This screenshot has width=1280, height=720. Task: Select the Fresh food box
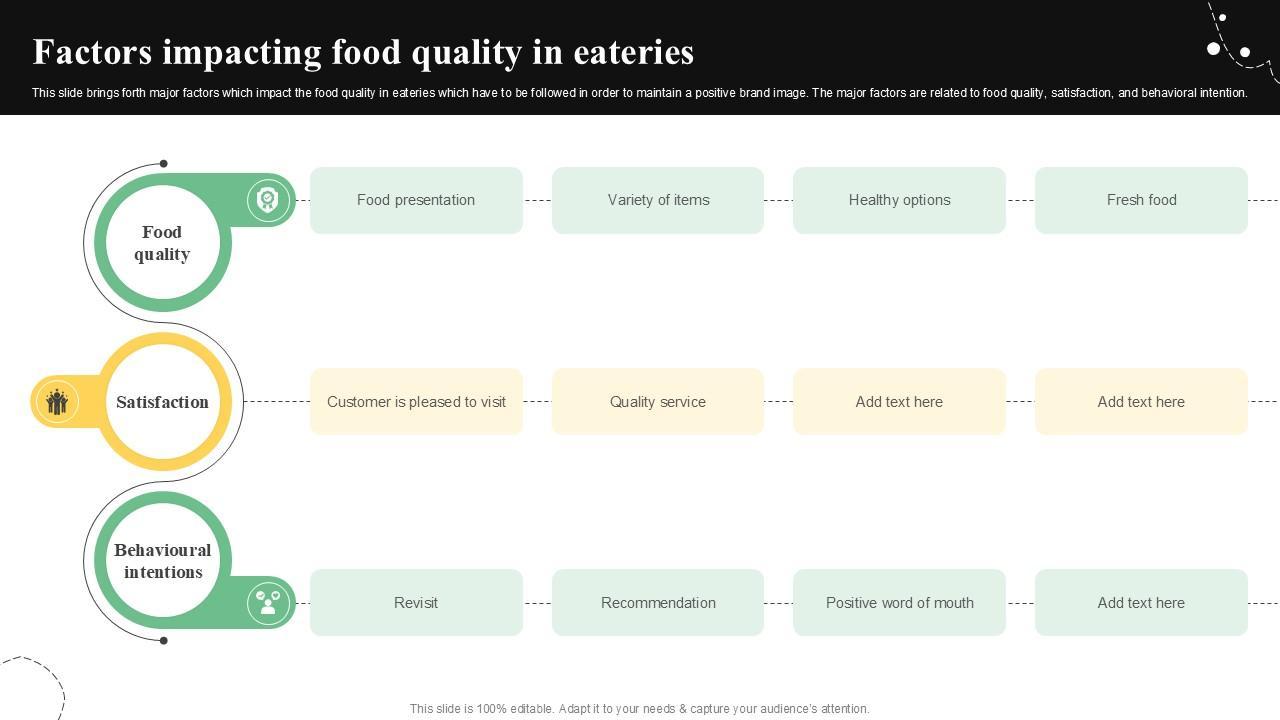click(1141, 200)
